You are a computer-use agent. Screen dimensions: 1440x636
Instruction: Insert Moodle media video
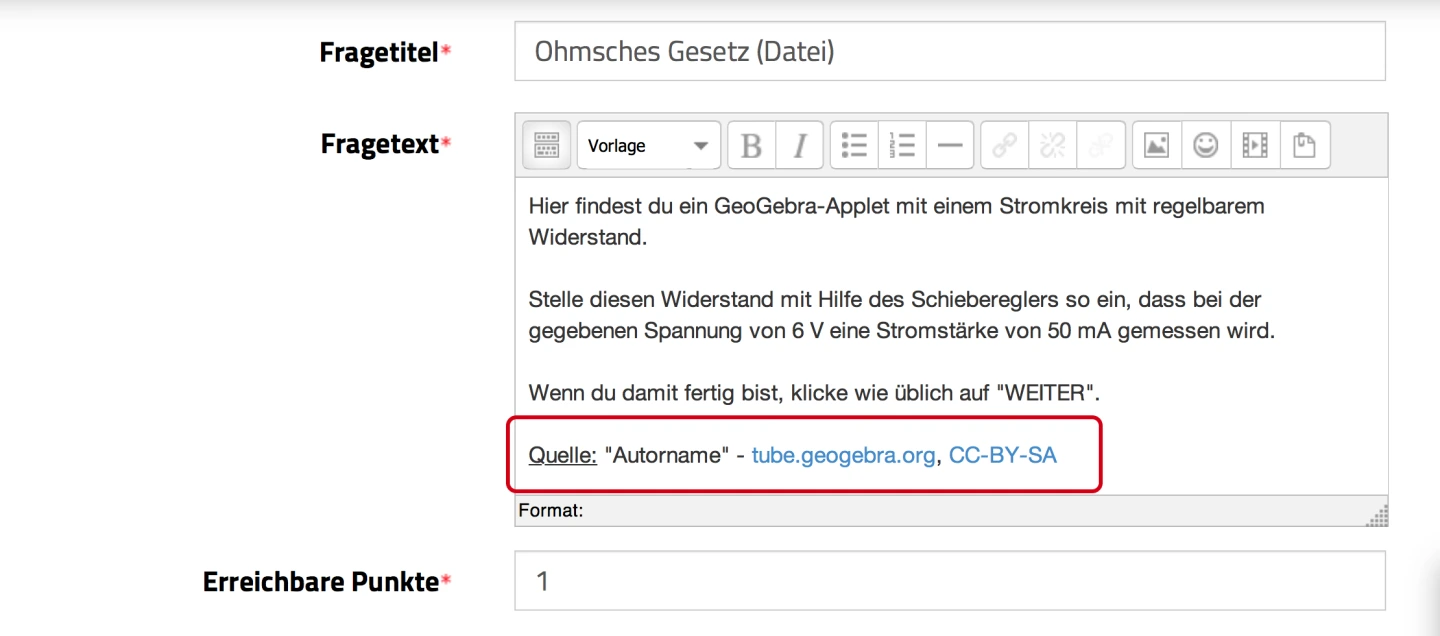(1255, 146)
